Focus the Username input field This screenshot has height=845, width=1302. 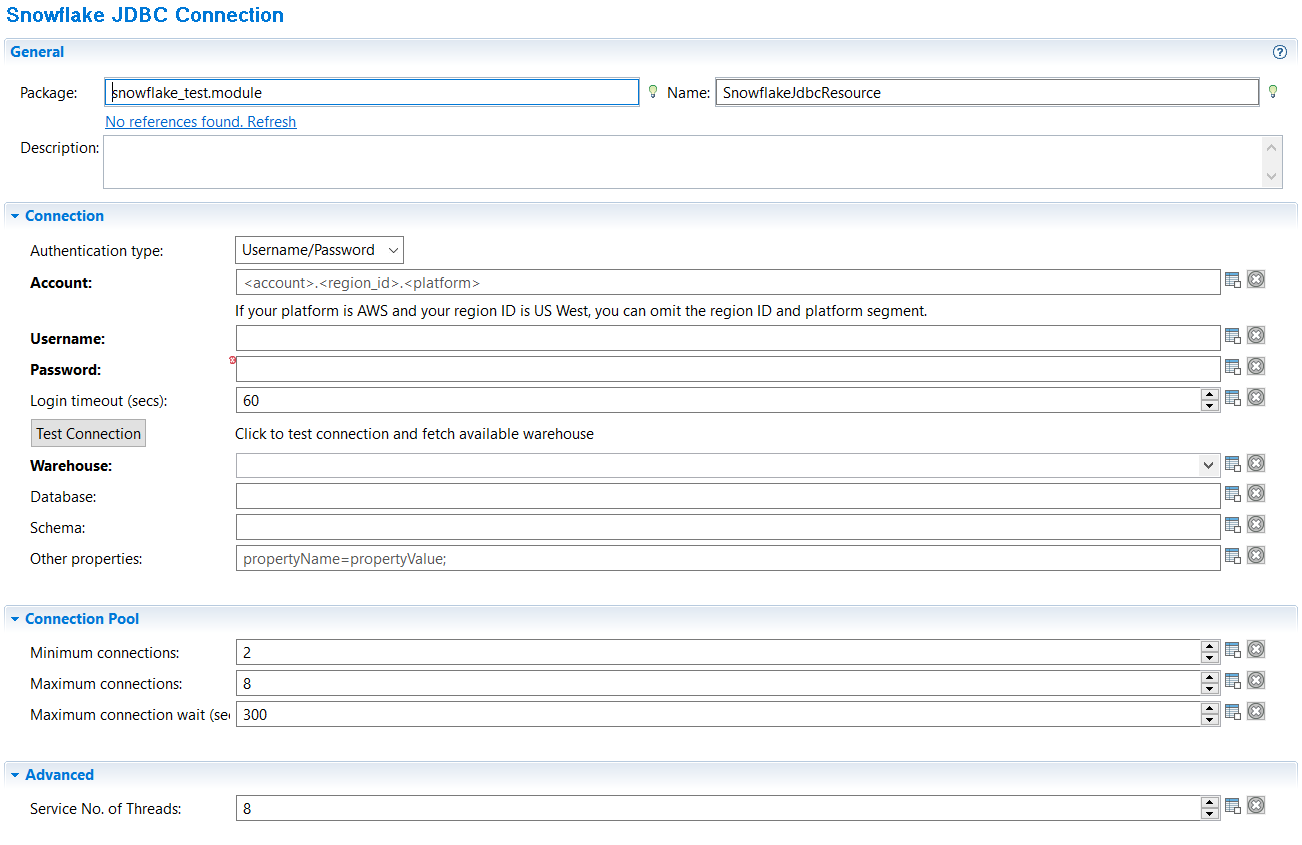[x=728, y=338]
